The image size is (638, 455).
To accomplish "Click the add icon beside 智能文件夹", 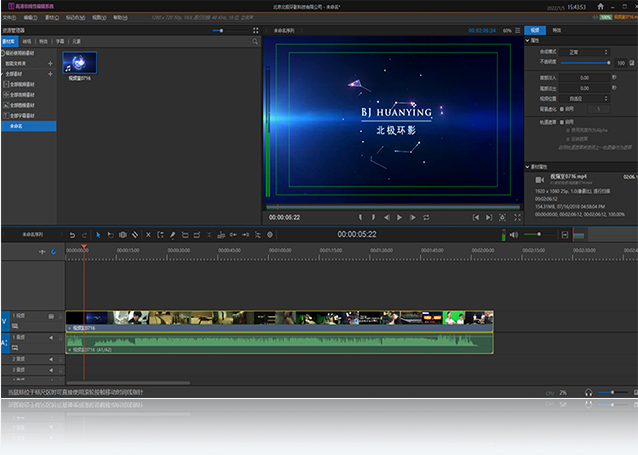I will [51, 62].
